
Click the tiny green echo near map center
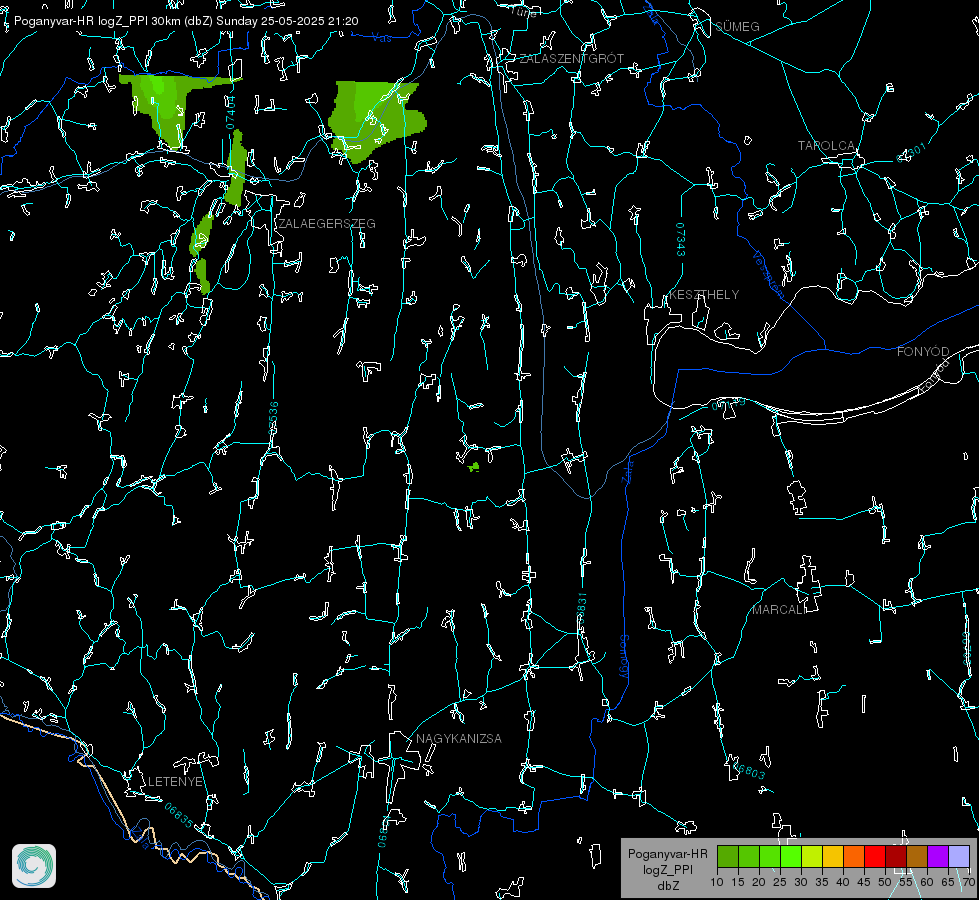pyautogui.click(x=474, y=467)
